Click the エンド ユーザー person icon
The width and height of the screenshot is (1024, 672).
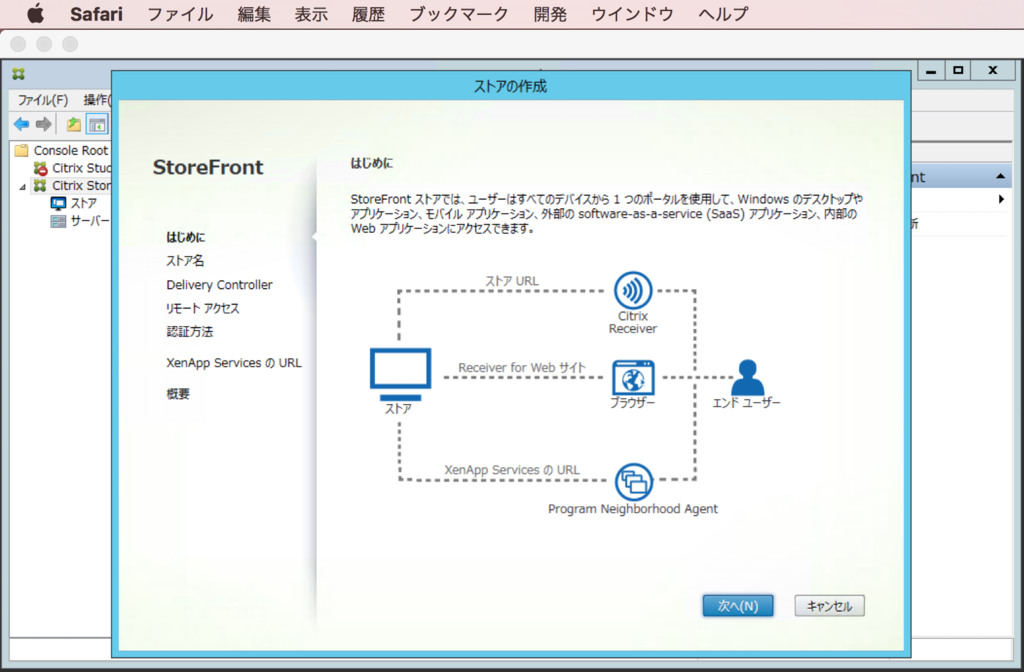click(x=747, y=377)
